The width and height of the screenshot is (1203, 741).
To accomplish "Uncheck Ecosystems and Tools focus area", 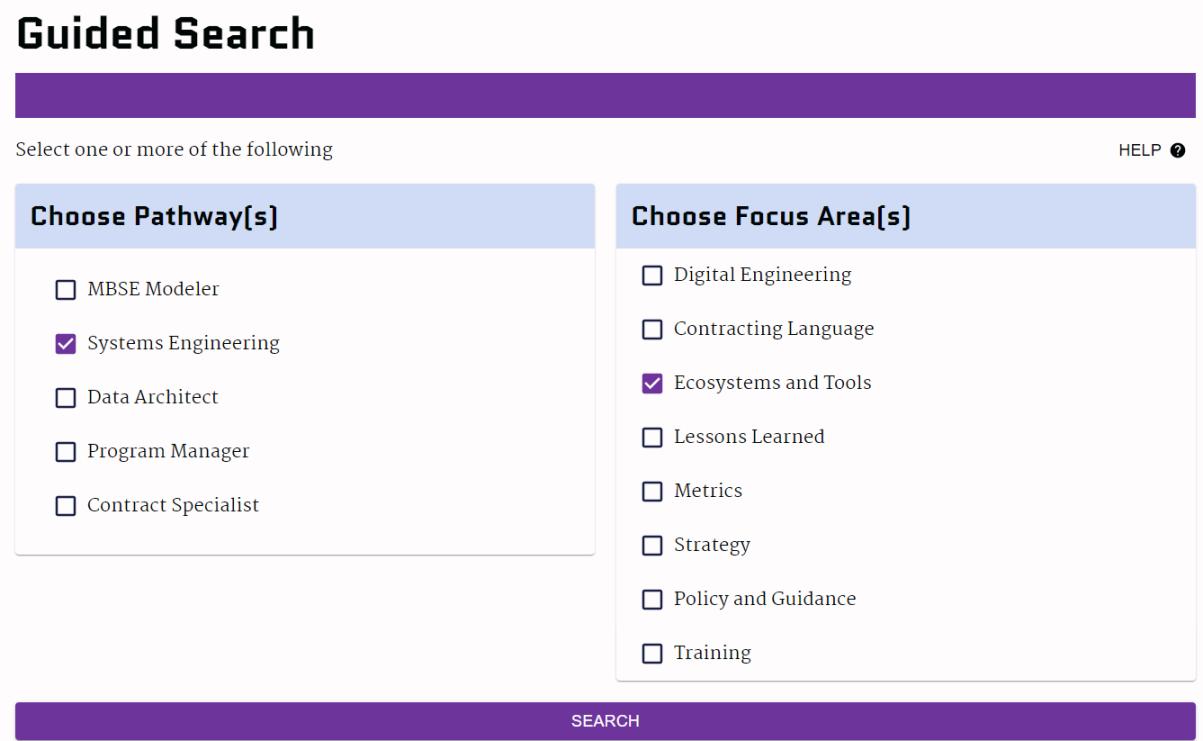I will point(652,383).
